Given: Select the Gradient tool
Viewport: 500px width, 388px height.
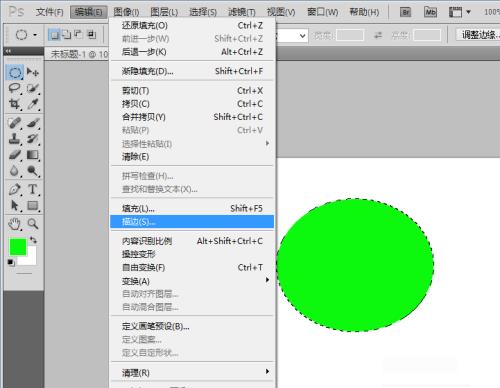Looking at the screenshot, I should [33, 155].
